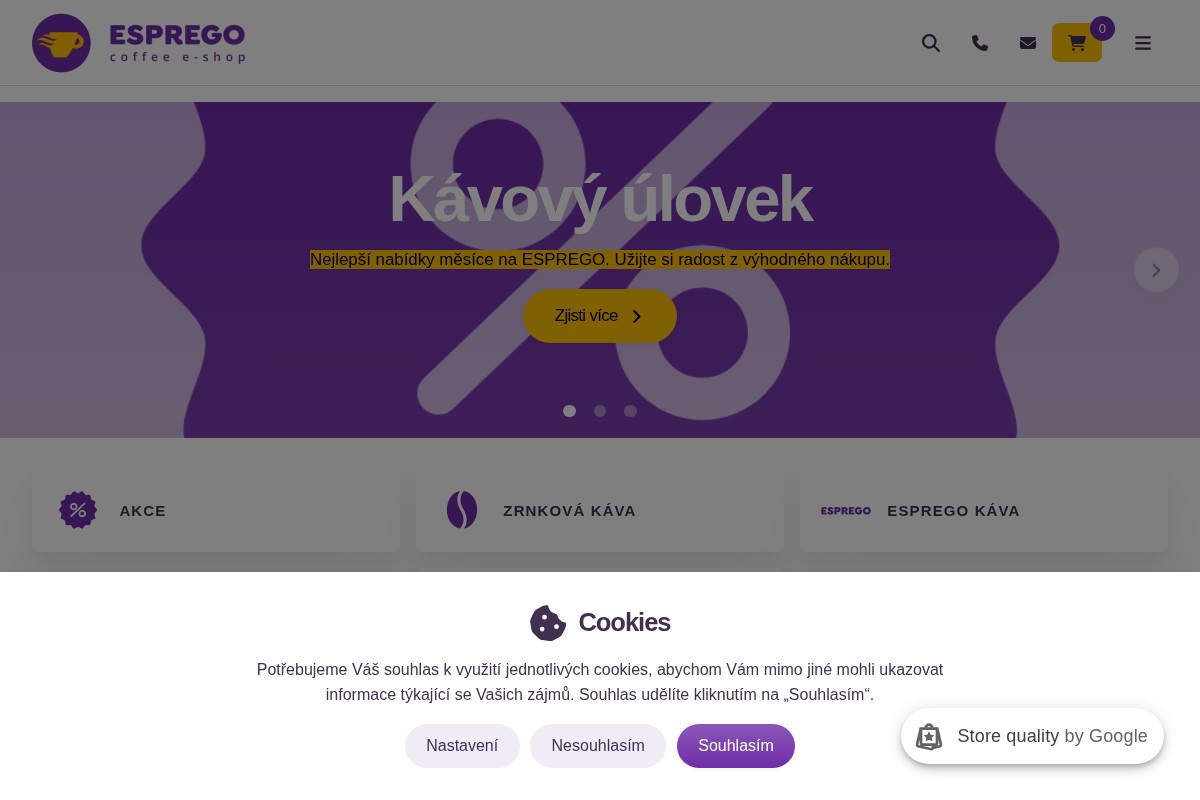The image size is (1200, 800).
Task: Select the second carousel dot
Action: [x=600, y=411]
